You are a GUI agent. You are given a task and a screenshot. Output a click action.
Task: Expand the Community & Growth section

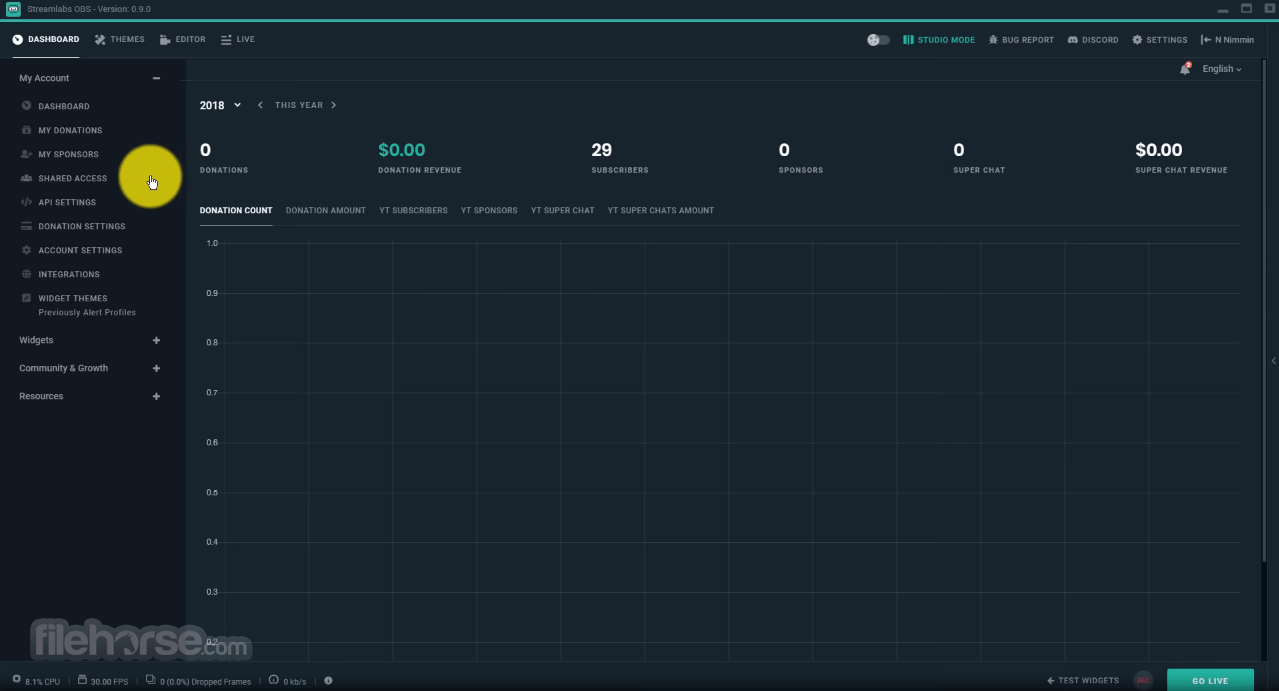pos(156,368)
